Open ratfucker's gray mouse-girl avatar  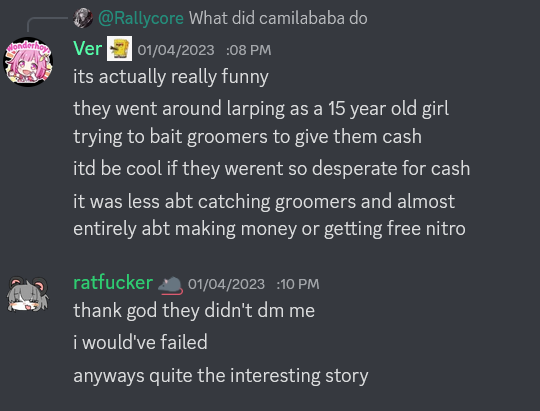click(28, 294)
